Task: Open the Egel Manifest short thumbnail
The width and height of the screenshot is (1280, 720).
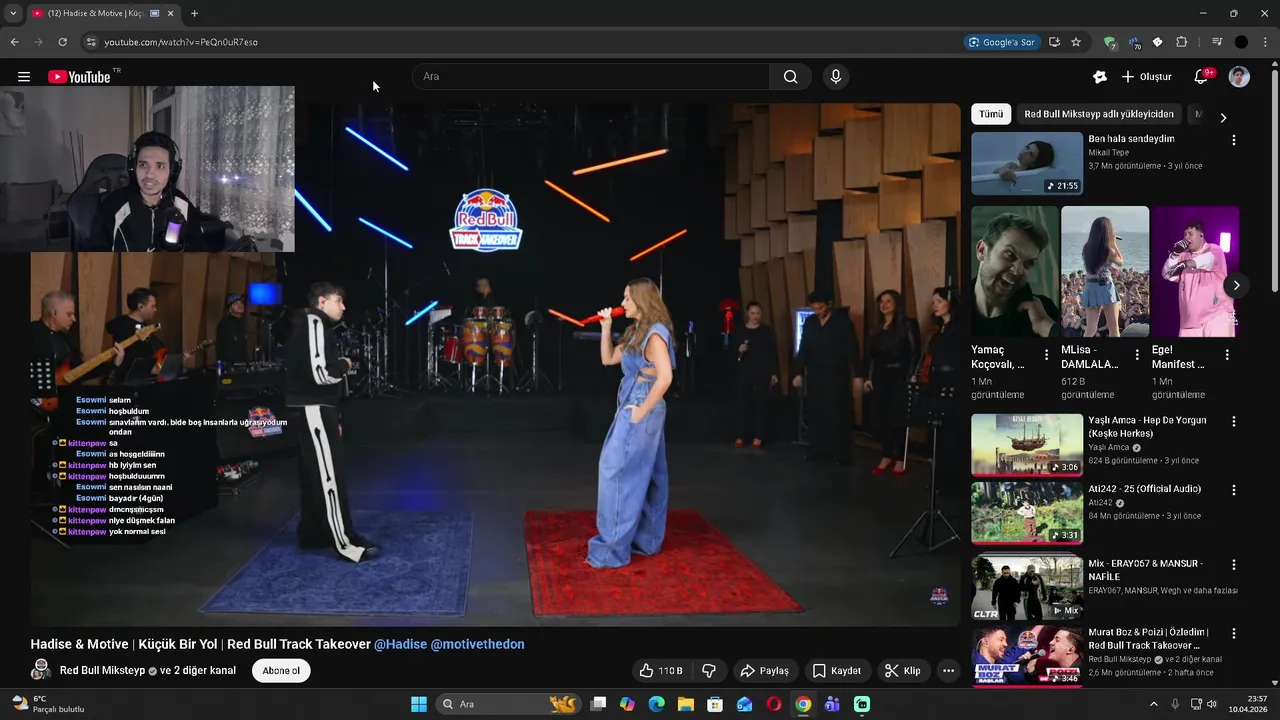Action: pos(1195,272)
